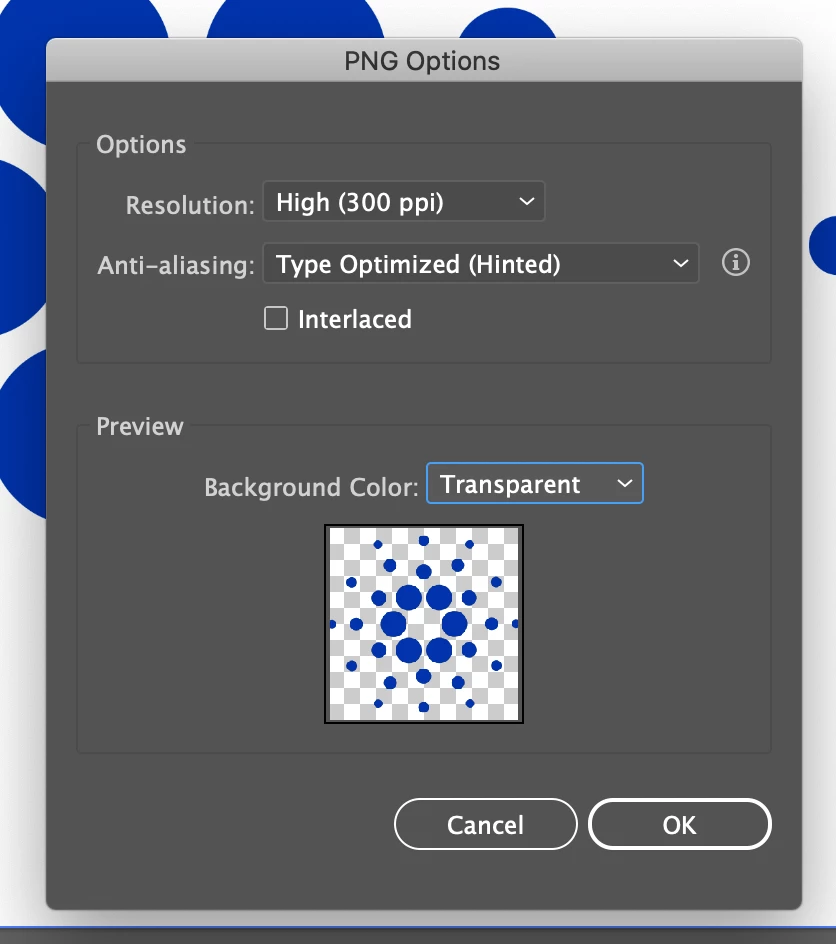Enable the Interlaced checkbox
Screen dimensions: 836x944
[276, 318]
